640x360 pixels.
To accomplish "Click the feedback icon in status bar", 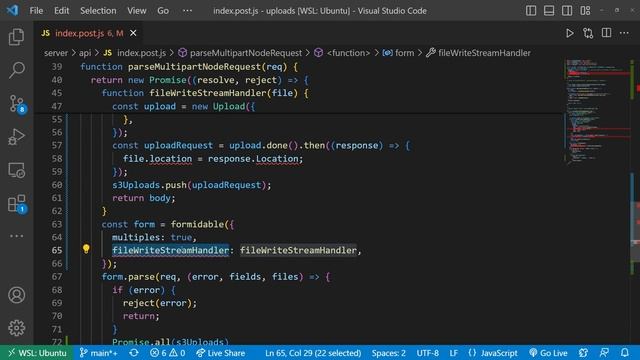I will tap(604, 353).
